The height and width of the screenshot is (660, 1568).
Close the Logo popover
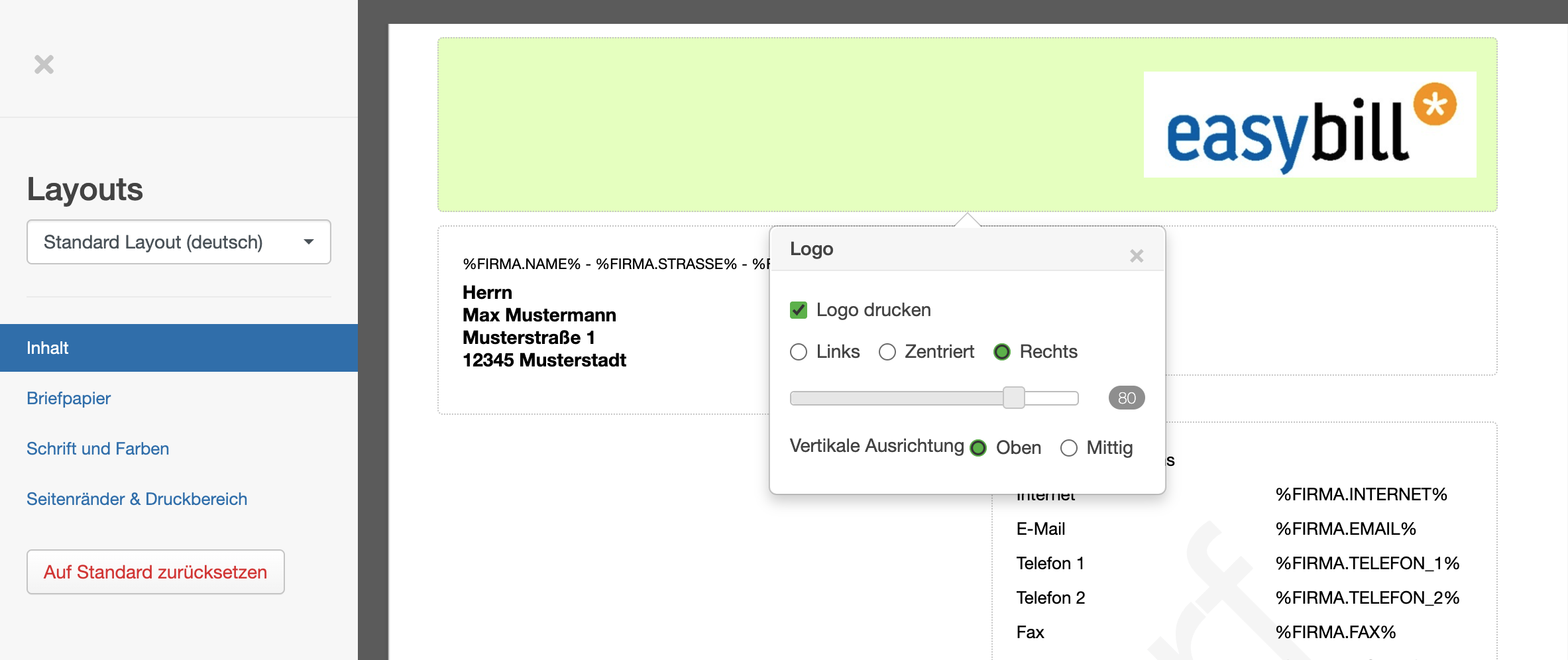[1137, 256]
